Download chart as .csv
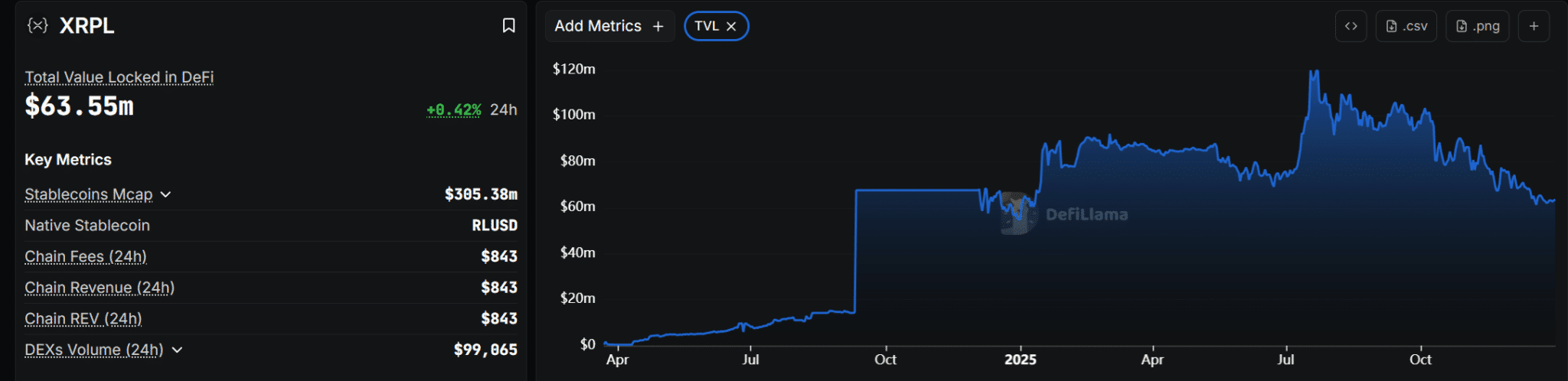The width and height of the screenshot is (1568, 381). pyautogui.click(x=1406, y=26)
